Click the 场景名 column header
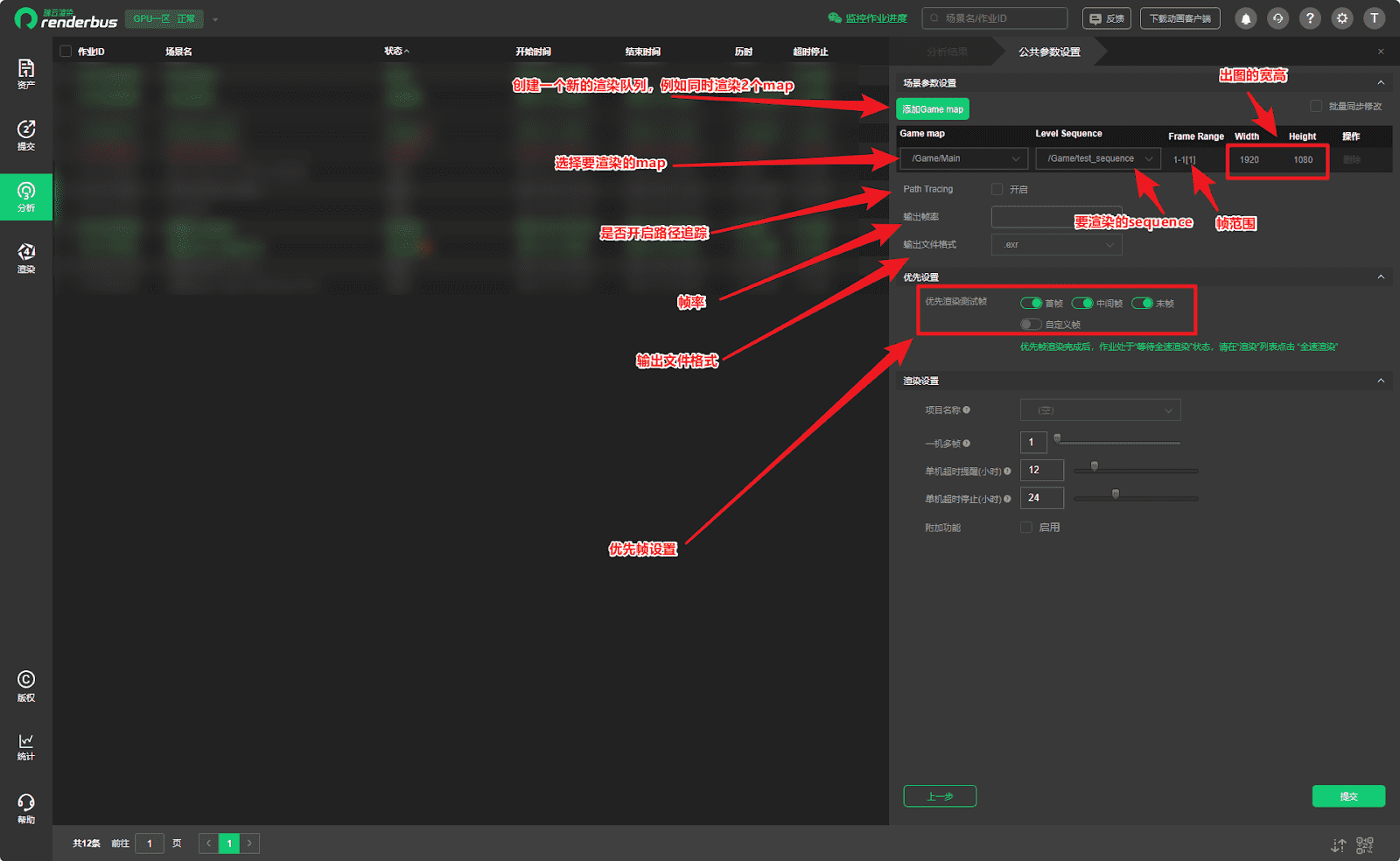This screenshot has width=1400, height=861. pyautogui.click(x=178, y=52)
